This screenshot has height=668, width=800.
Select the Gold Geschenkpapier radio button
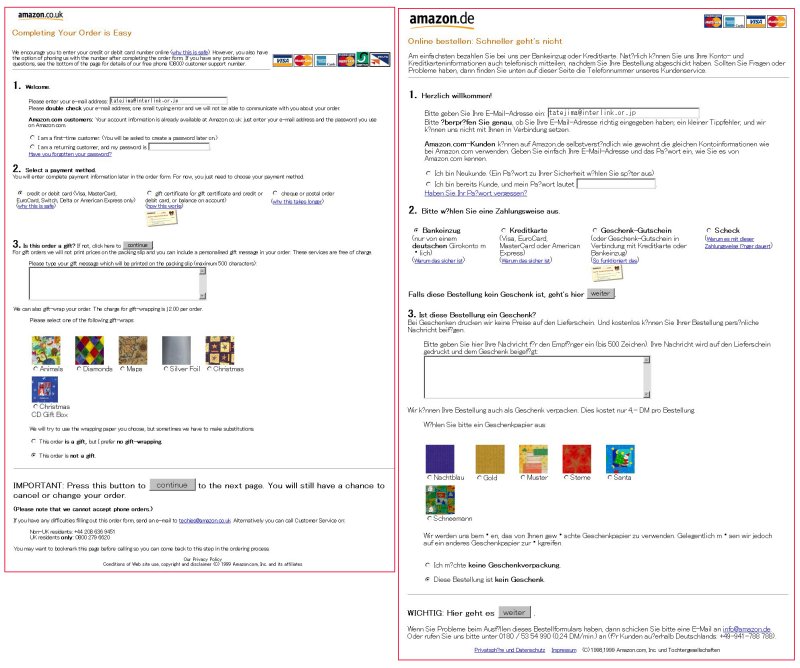point(479,478)
